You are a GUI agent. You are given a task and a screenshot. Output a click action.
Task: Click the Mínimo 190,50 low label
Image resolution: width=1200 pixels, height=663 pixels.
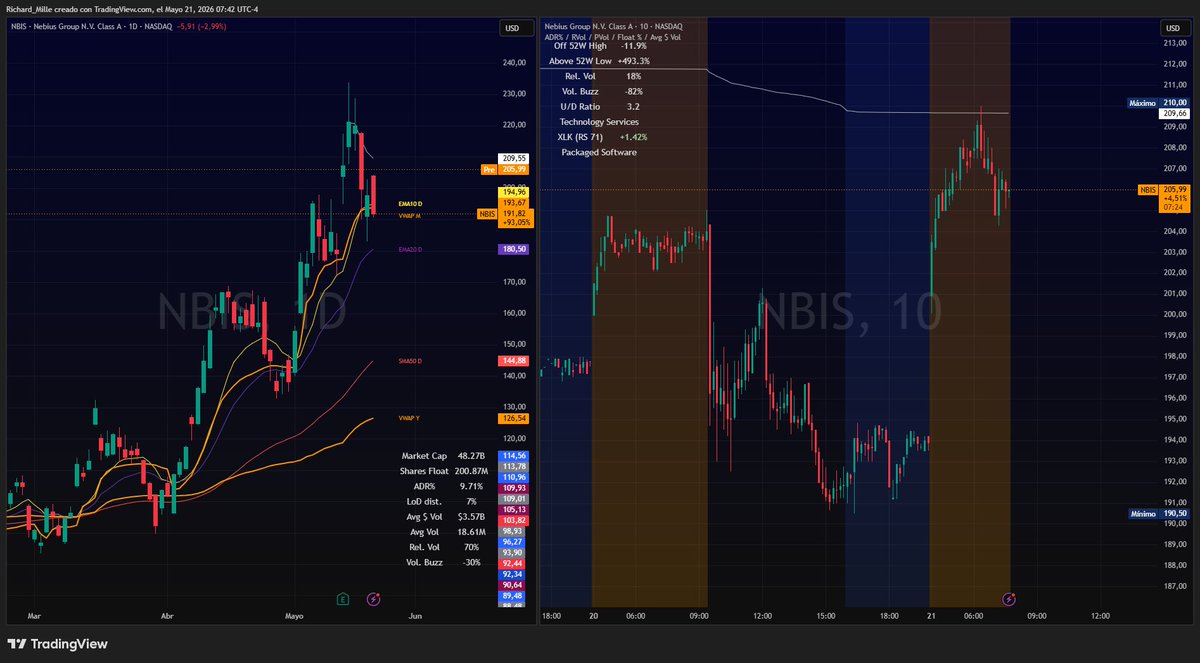1157,513
